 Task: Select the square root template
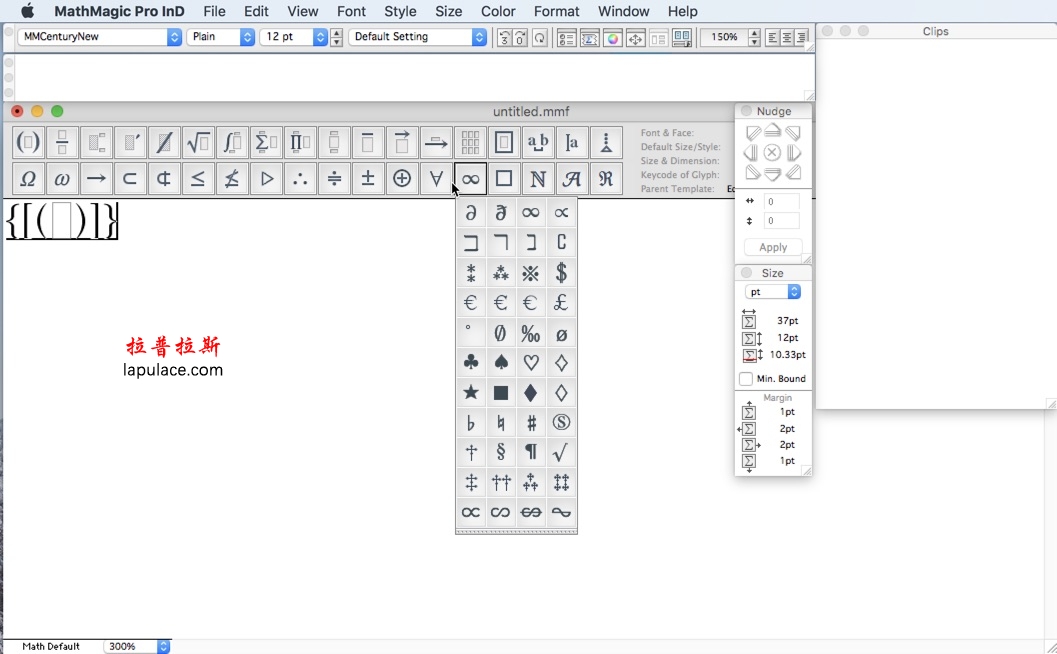coord(198,142)
